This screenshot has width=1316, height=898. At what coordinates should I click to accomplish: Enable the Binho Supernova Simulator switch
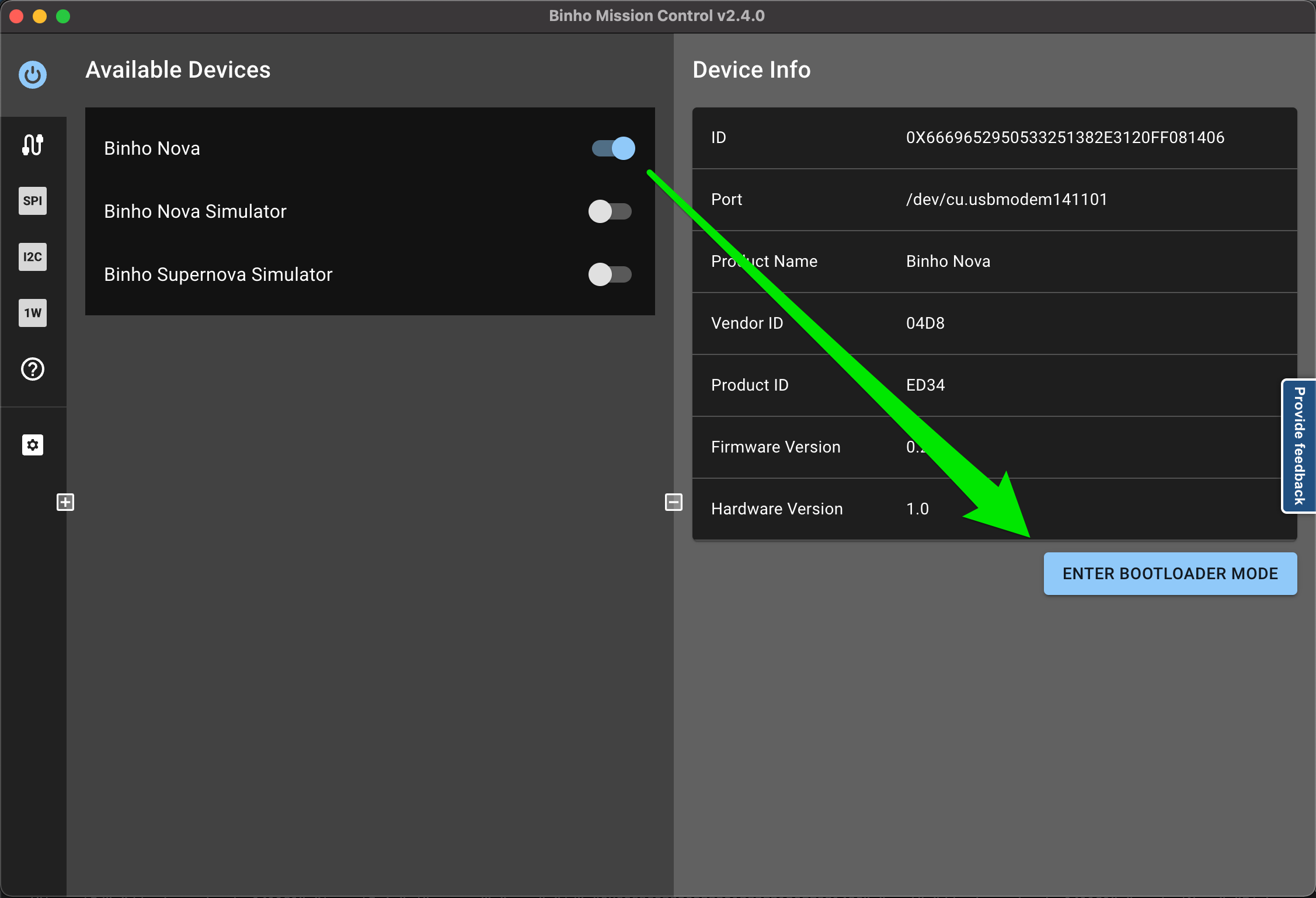coord(610,274)
